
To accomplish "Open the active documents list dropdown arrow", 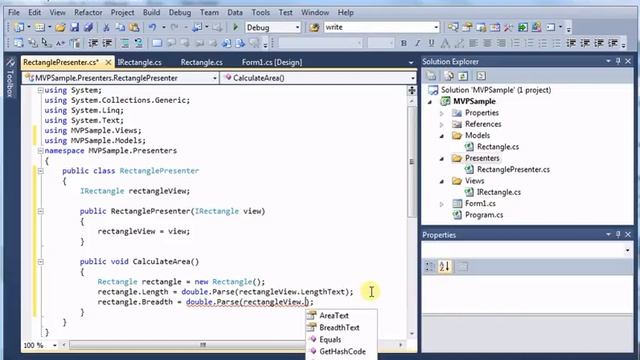I will (x=411, y=62).
